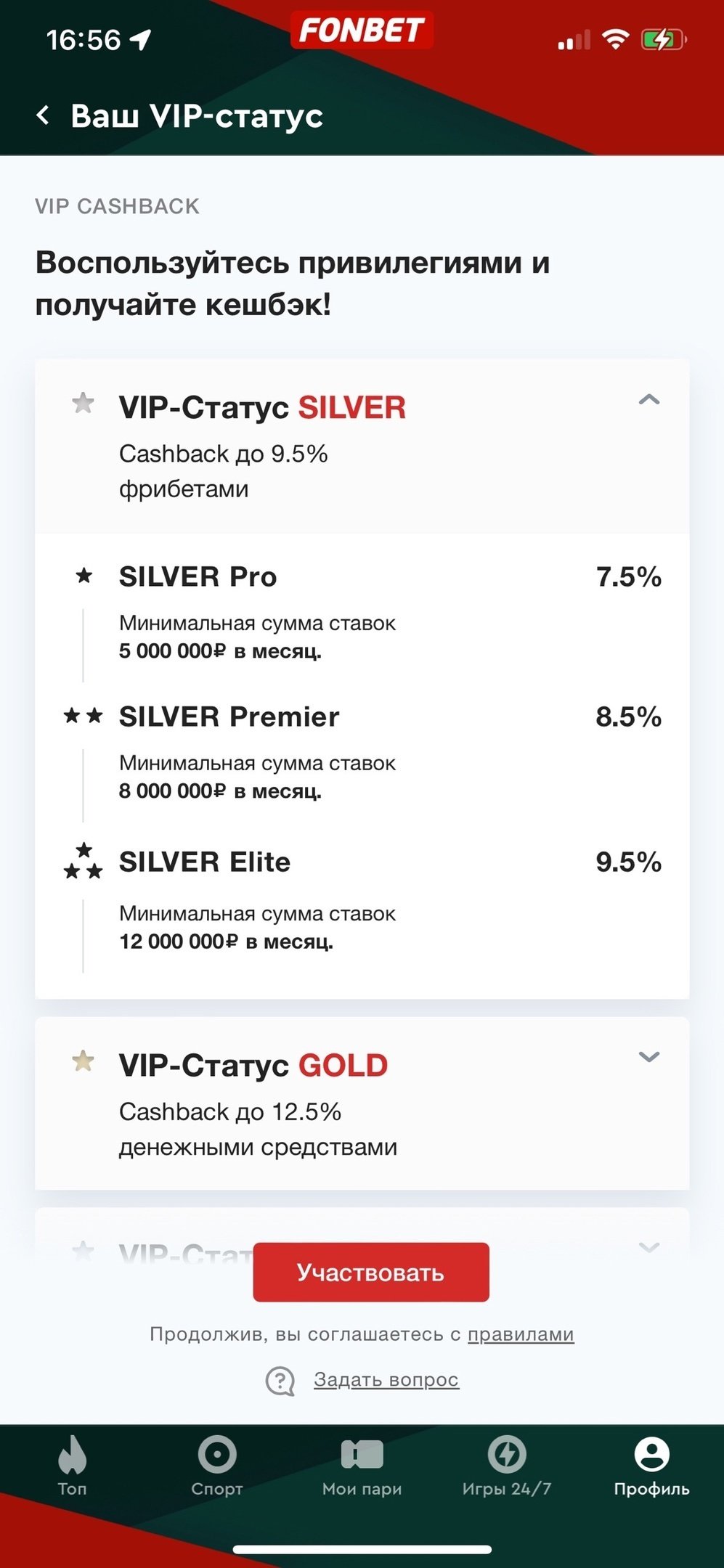The image size is (724, 1568).
Task: Switch to the Спорт tab
Action: click(217, 1455)
